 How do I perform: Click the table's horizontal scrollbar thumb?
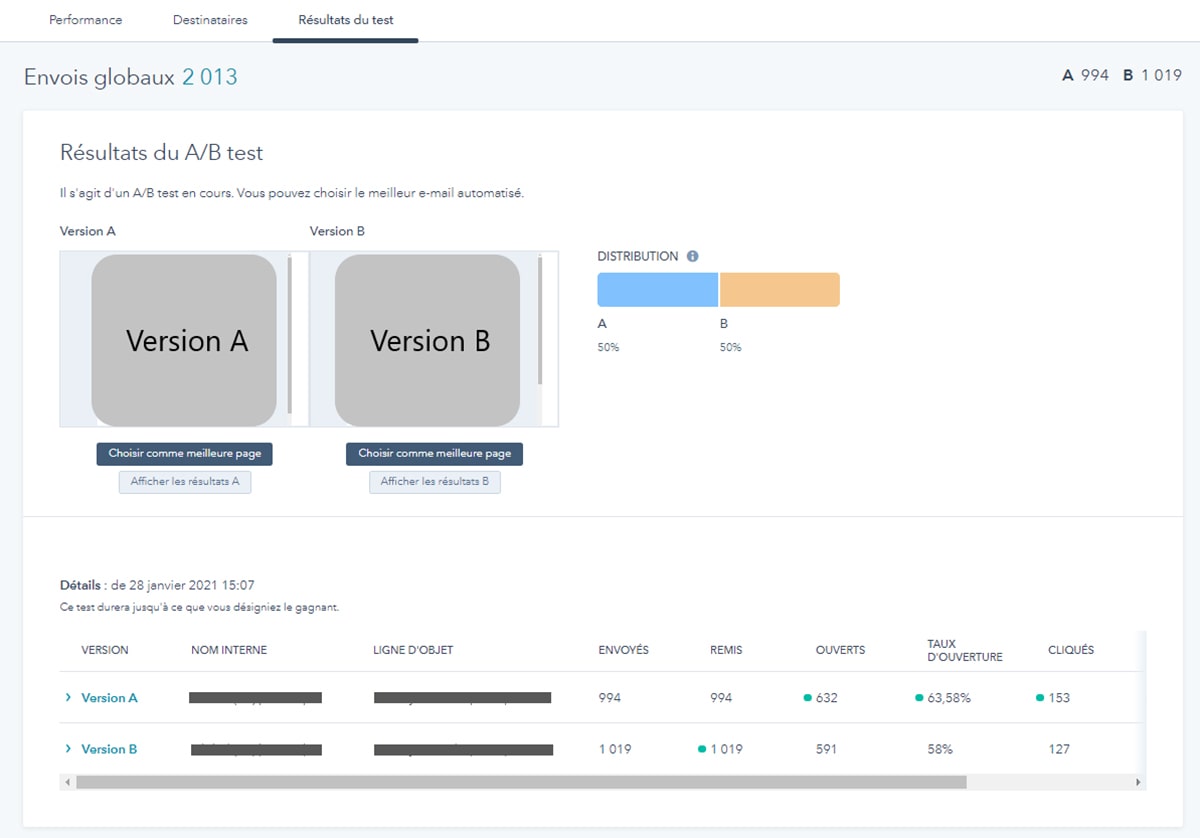pos(521,782)
